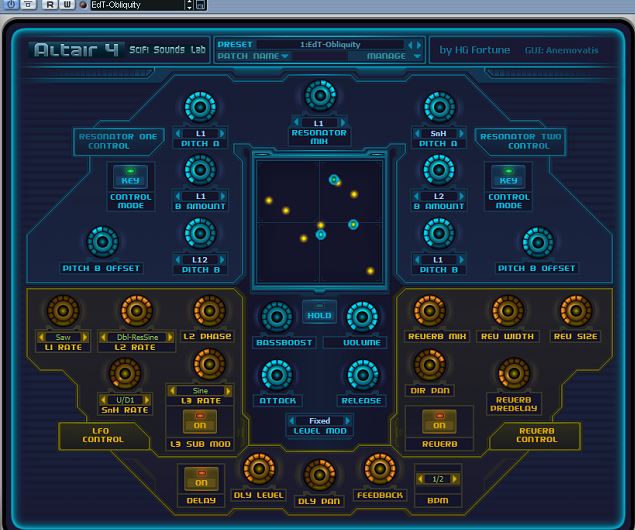
Task: Click the L1 Rate knob
Action: (x=63, y=311)
